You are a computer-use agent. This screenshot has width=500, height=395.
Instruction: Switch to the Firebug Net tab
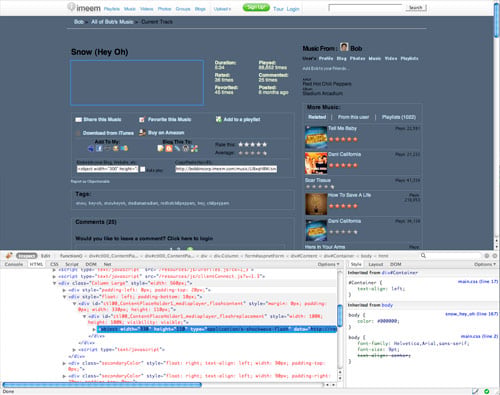pos(107,264)
